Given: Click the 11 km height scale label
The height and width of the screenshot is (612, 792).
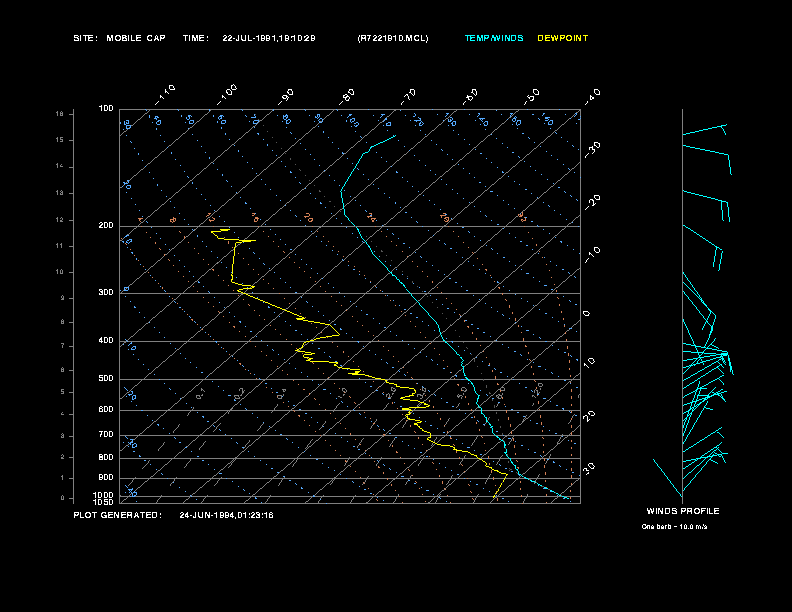Looking at the screenshot, I should (60, 246).
